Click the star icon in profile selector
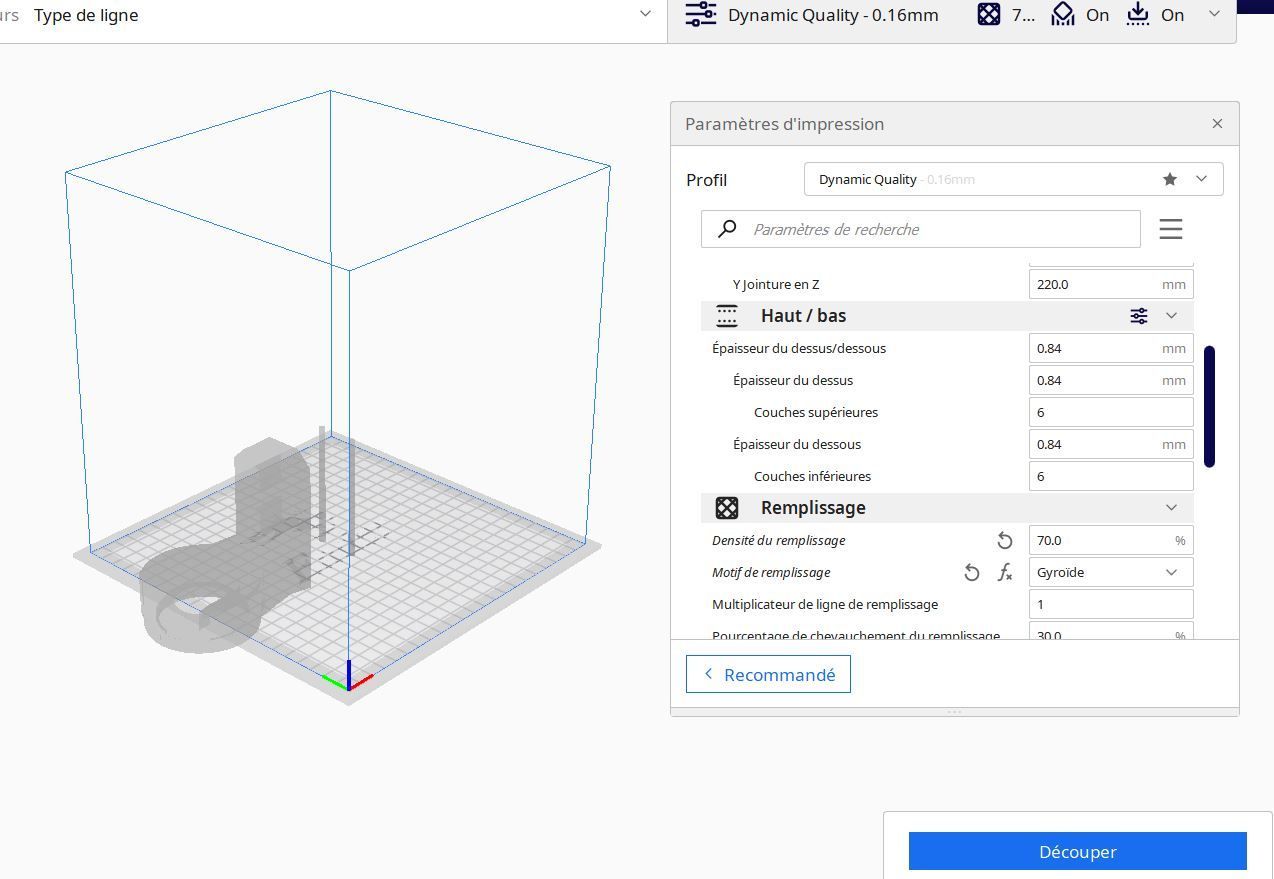 1170,179
